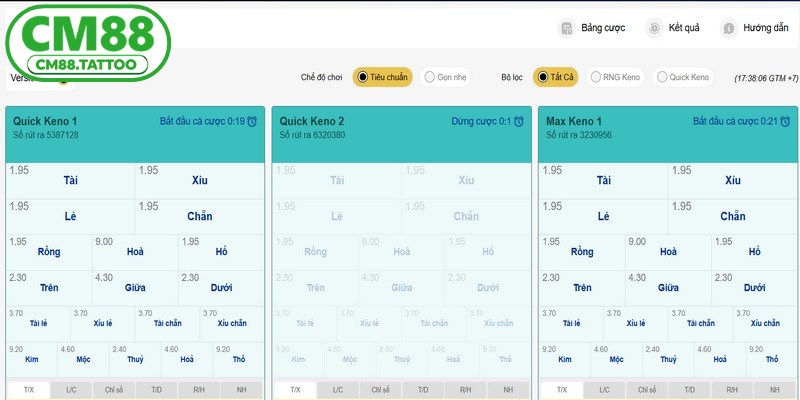Click the CM88 logo
The image size is (800, 400).
pos(88,42)
